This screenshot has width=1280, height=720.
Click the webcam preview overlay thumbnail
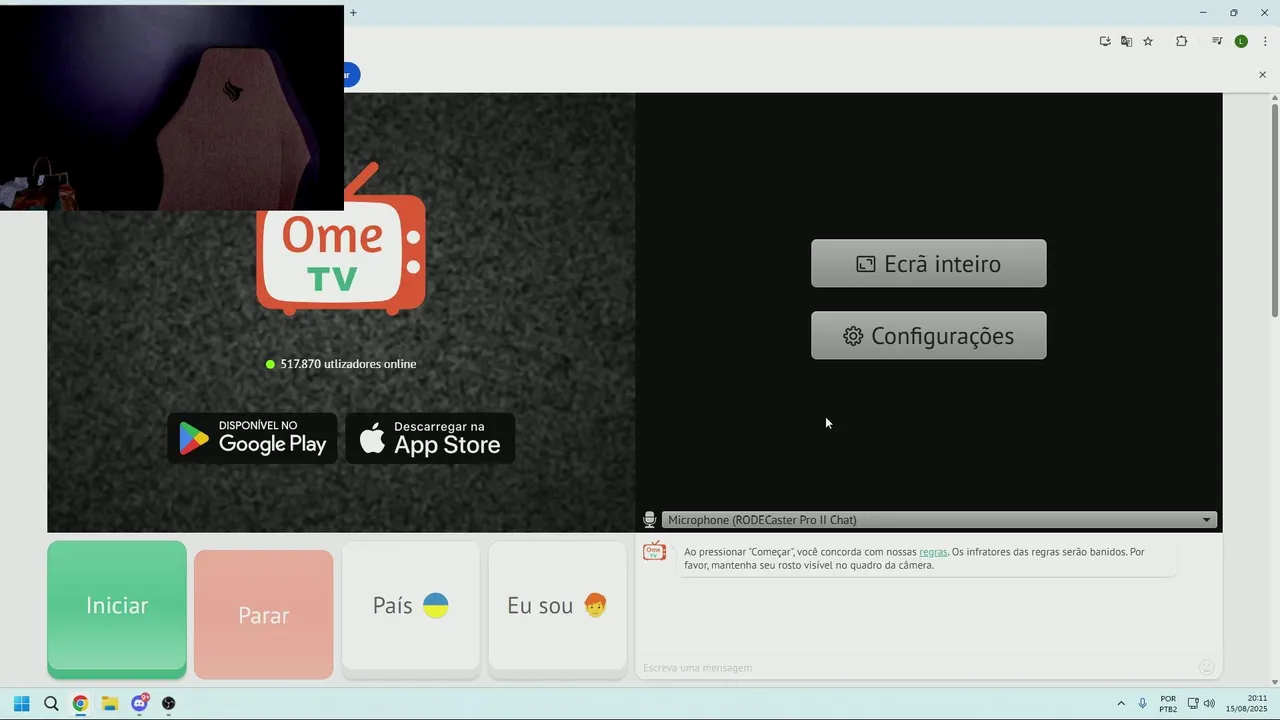(172, 108)
